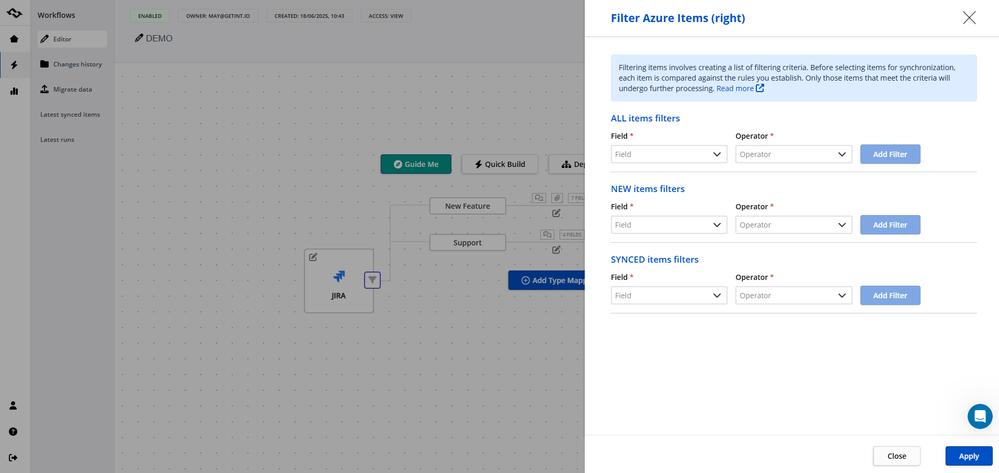Click Add Filter for NEW items filters
The height and width of the screenshot is (473, 999).
click(890, 225)
